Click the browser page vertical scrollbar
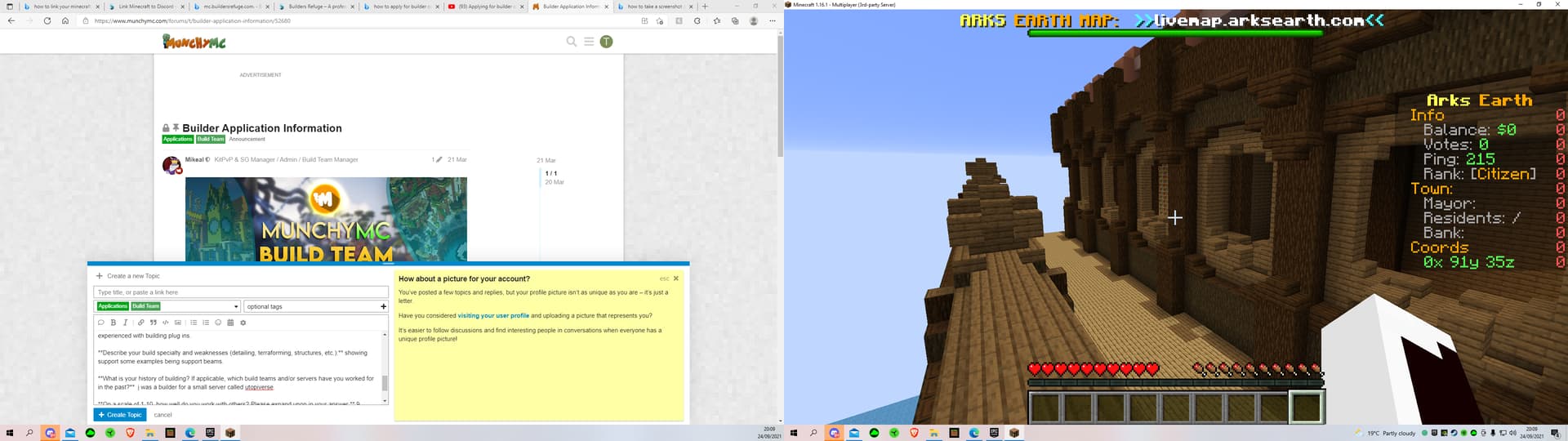Viewport: 1568px width, 441px height. [780, 96]
